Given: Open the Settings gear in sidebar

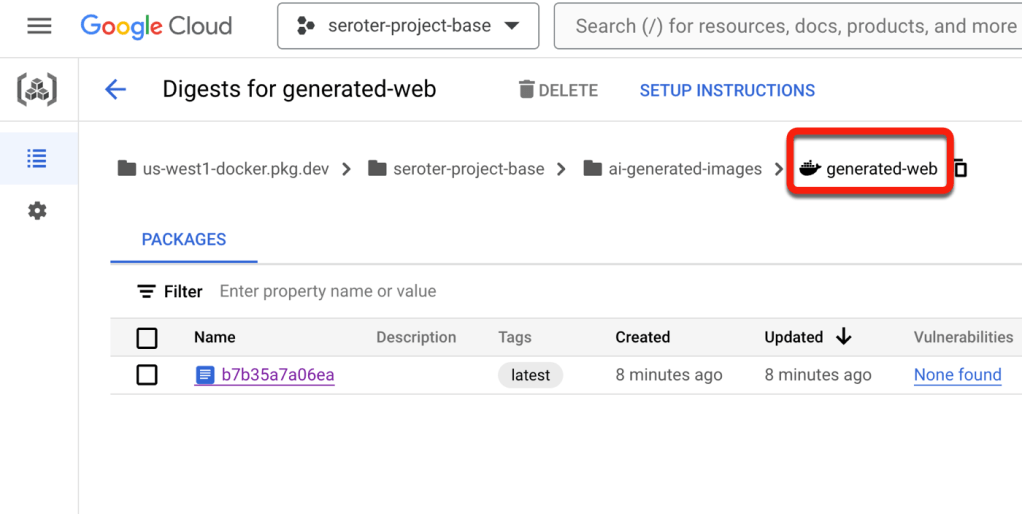Looking at the screenshot, I should 37,211.
